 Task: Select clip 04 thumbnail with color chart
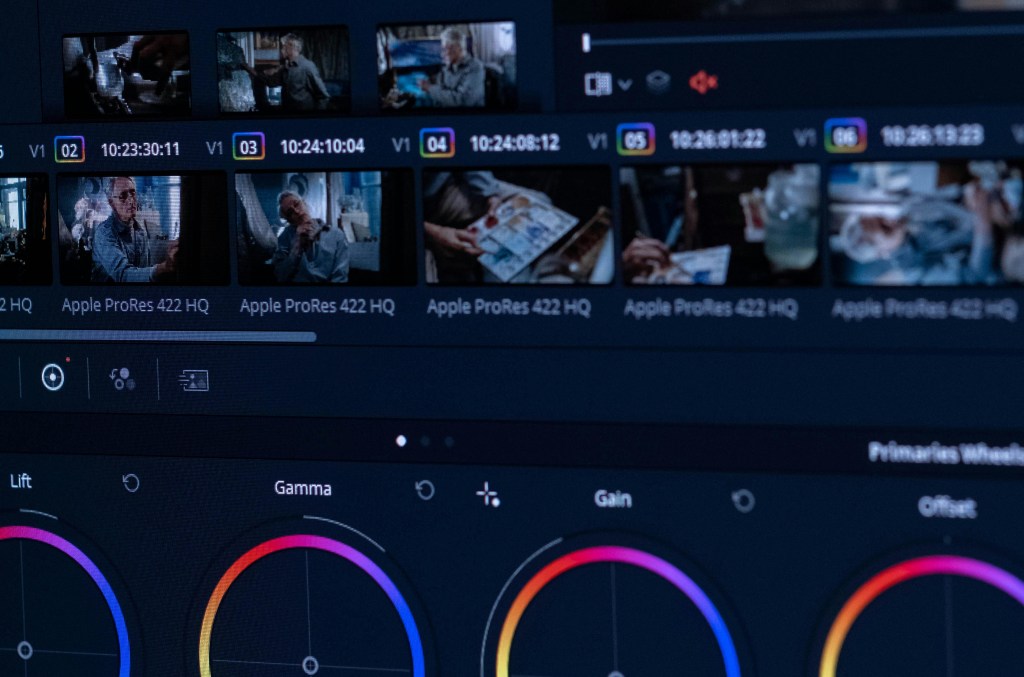[516, 226]
